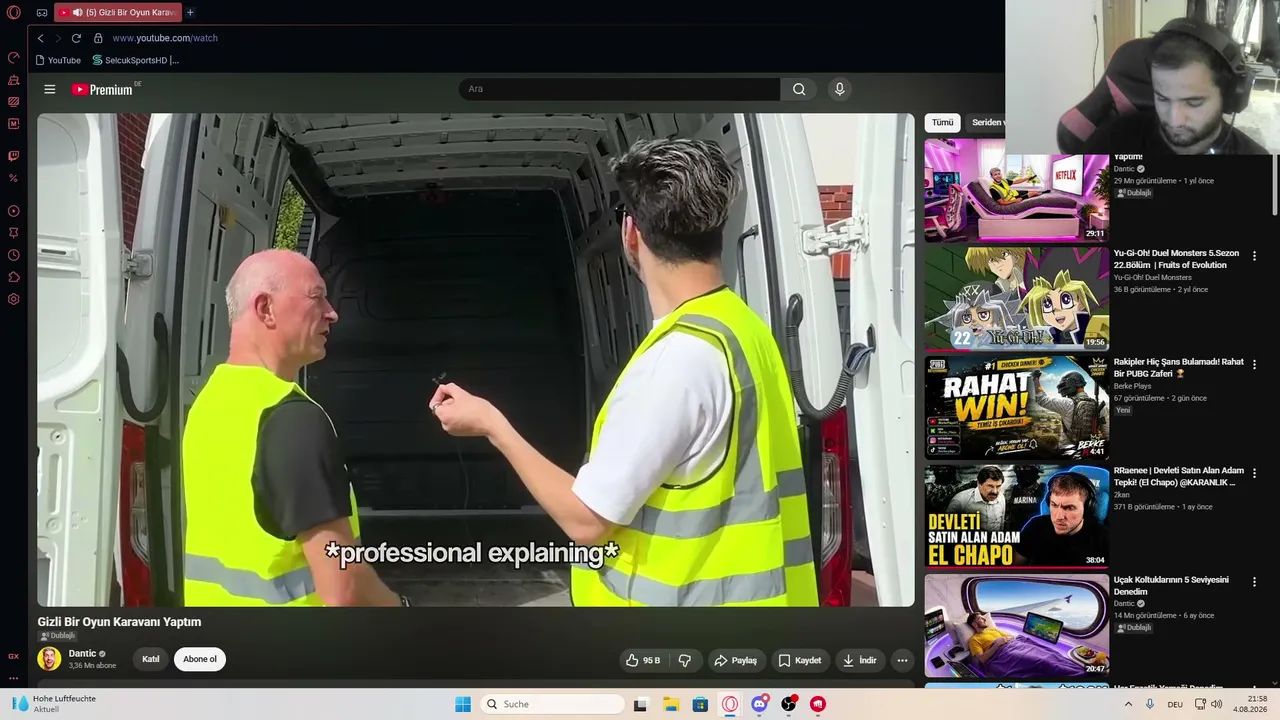1280x720 pixels.
Task: Open the Dantic channel name link
Action: tap(83, 653)
